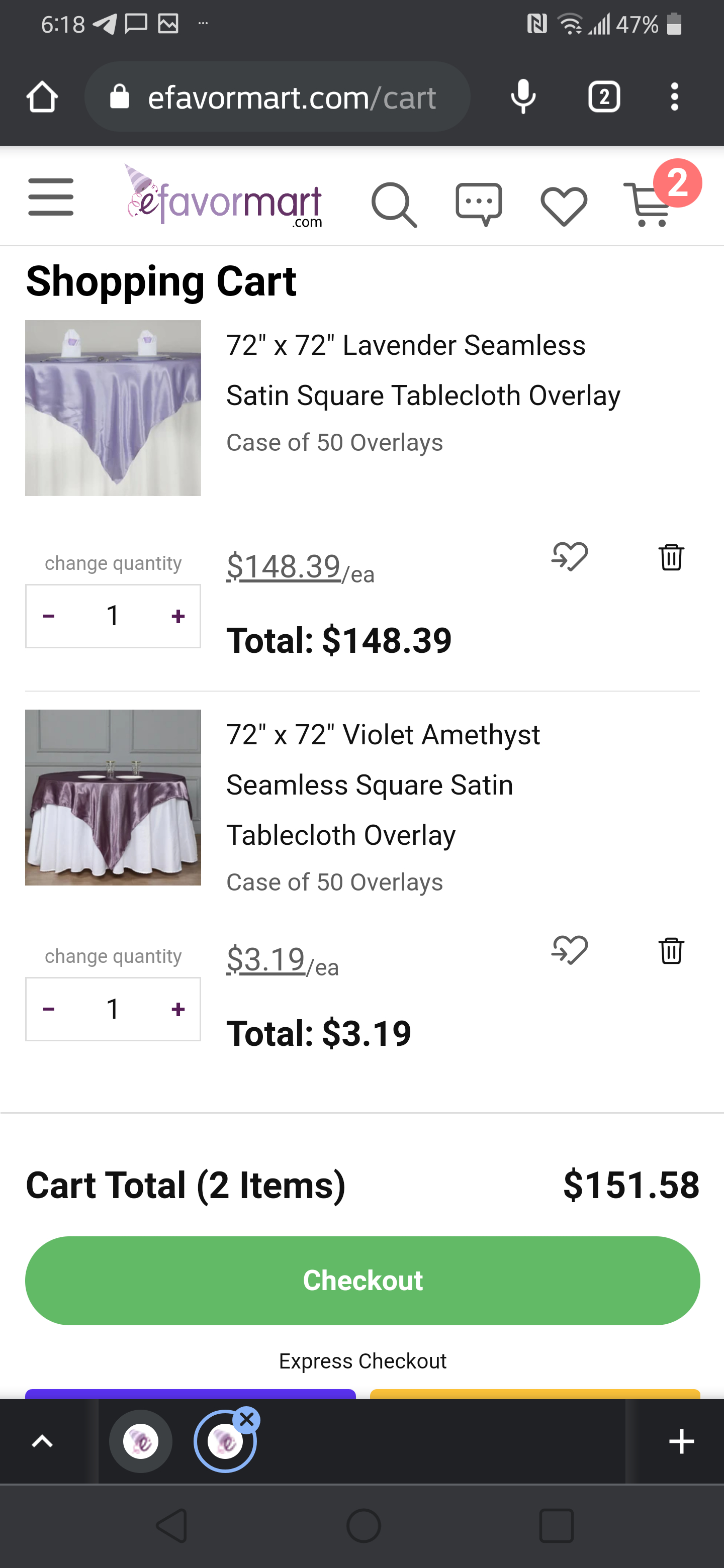724x1568 pixels.
Task: Delete the Lavender overlay from cart
Action: point(671,557)
